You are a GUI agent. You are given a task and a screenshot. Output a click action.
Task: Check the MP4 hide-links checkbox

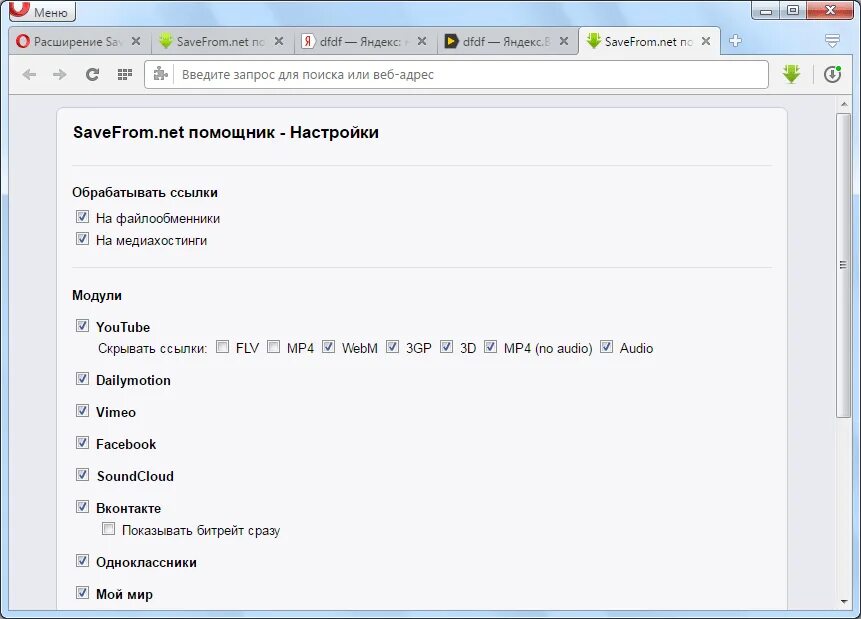(x=273, y=347)
